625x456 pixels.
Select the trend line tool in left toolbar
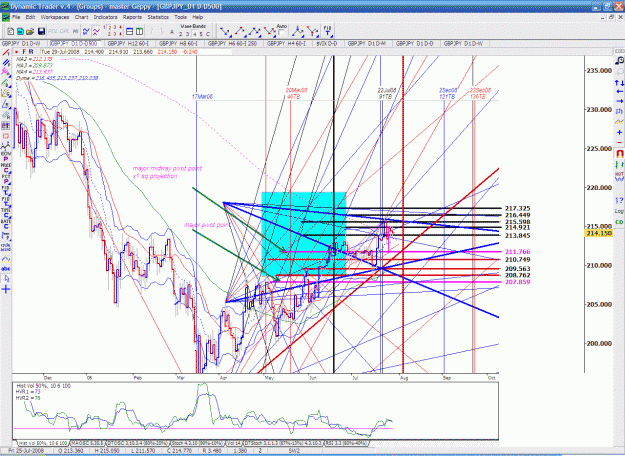tap(6, 53)
